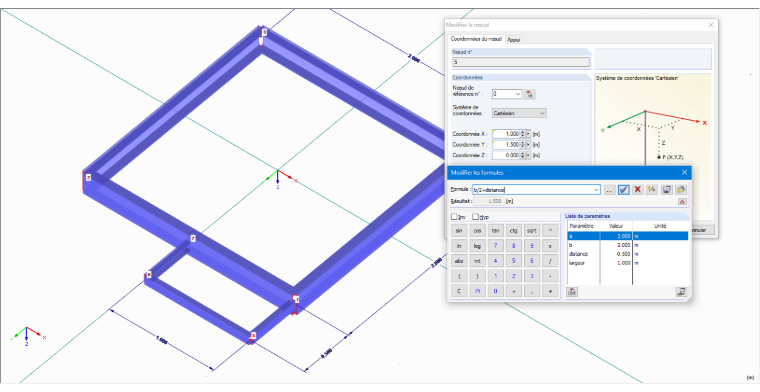Click the sqrt calculator button
Image resolution: width=760 pixels, height=392 pixels.
tap(532, 231)
